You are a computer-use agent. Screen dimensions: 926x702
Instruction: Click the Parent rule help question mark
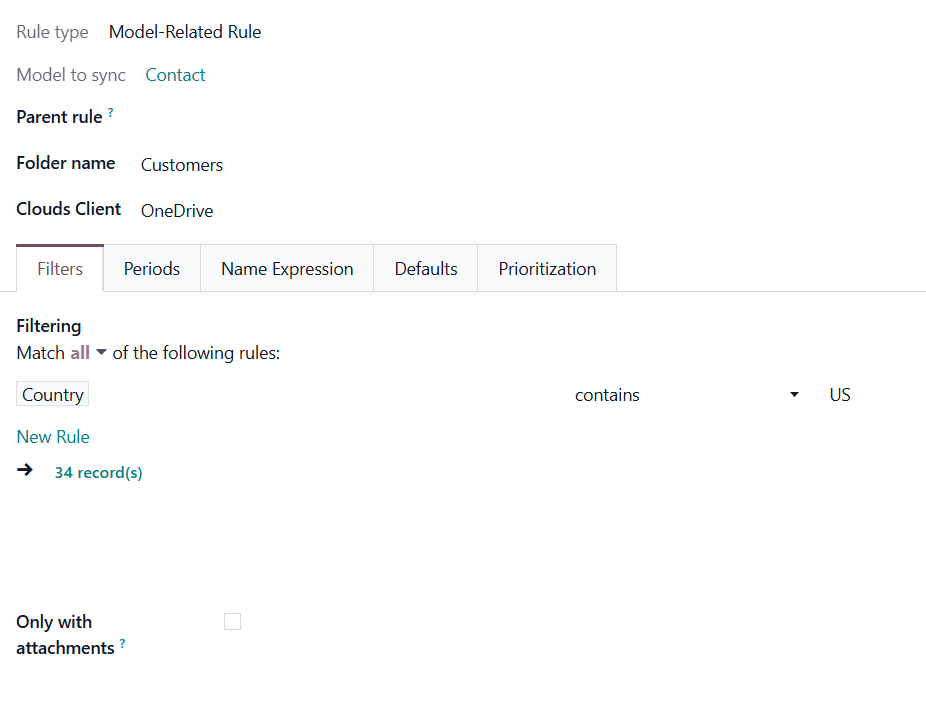pos(111,113)
